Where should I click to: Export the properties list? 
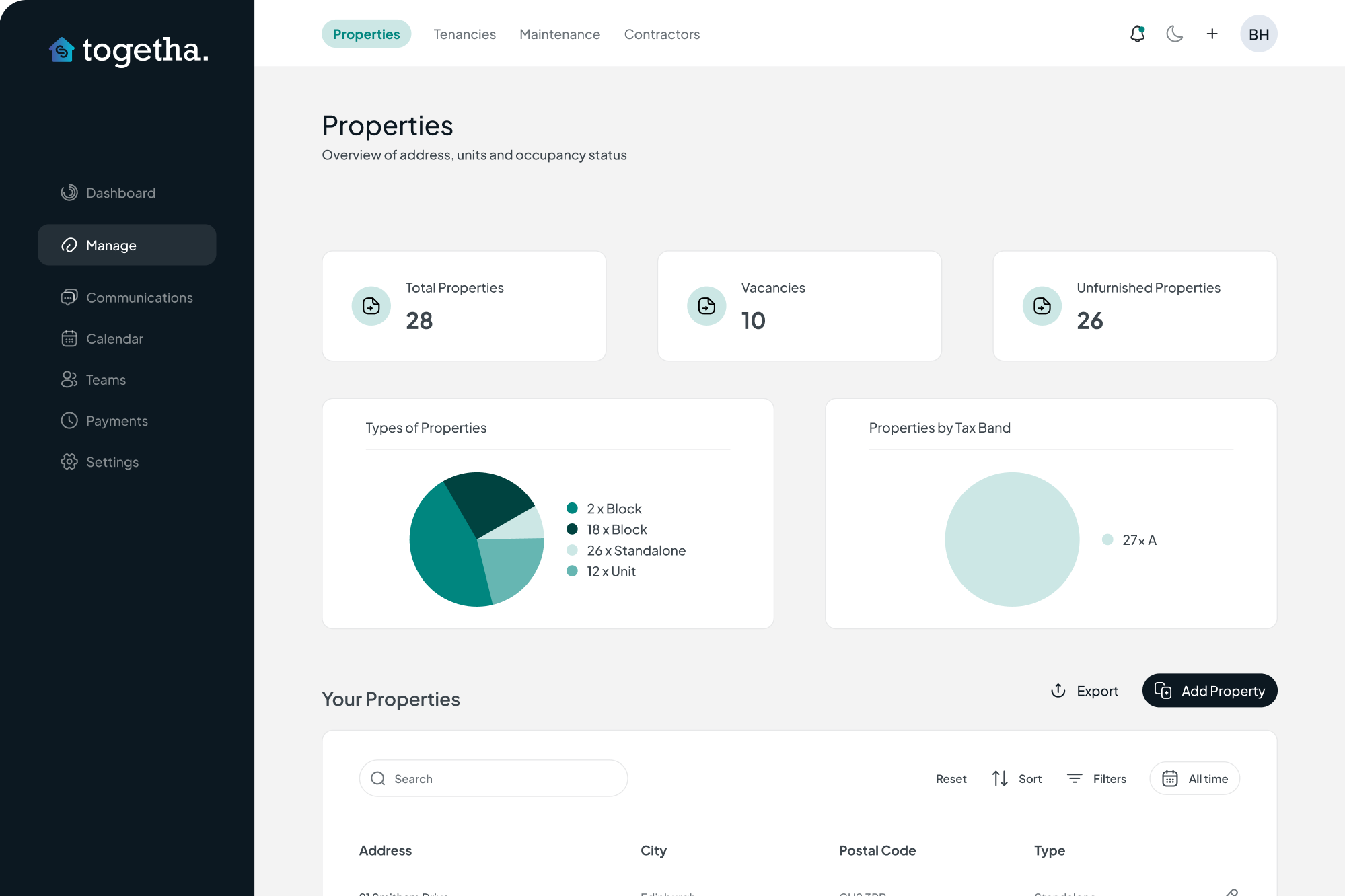[1085, 691]
